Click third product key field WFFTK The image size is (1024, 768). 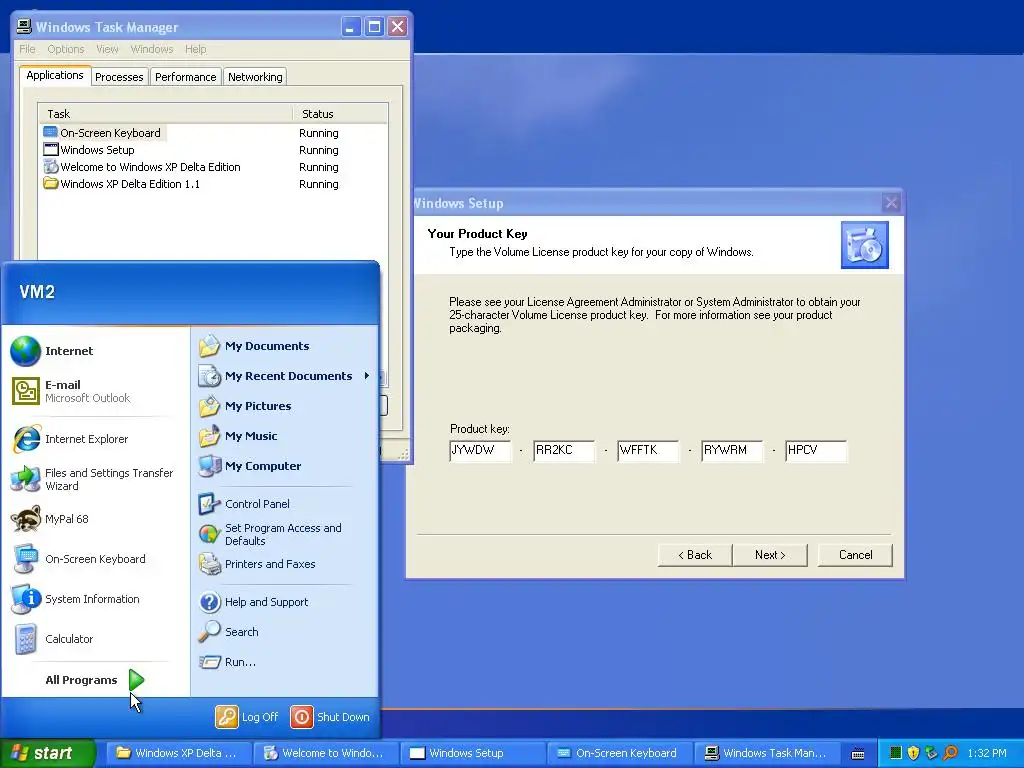pos(648,451)
